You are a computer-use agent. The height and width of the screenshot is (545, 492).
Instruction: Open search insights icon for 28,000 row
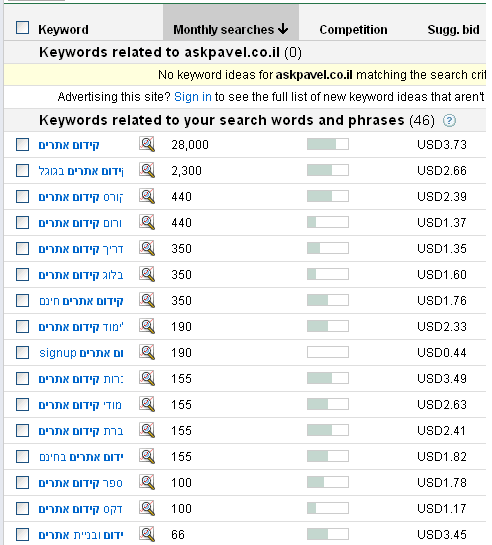coord(147,144)
